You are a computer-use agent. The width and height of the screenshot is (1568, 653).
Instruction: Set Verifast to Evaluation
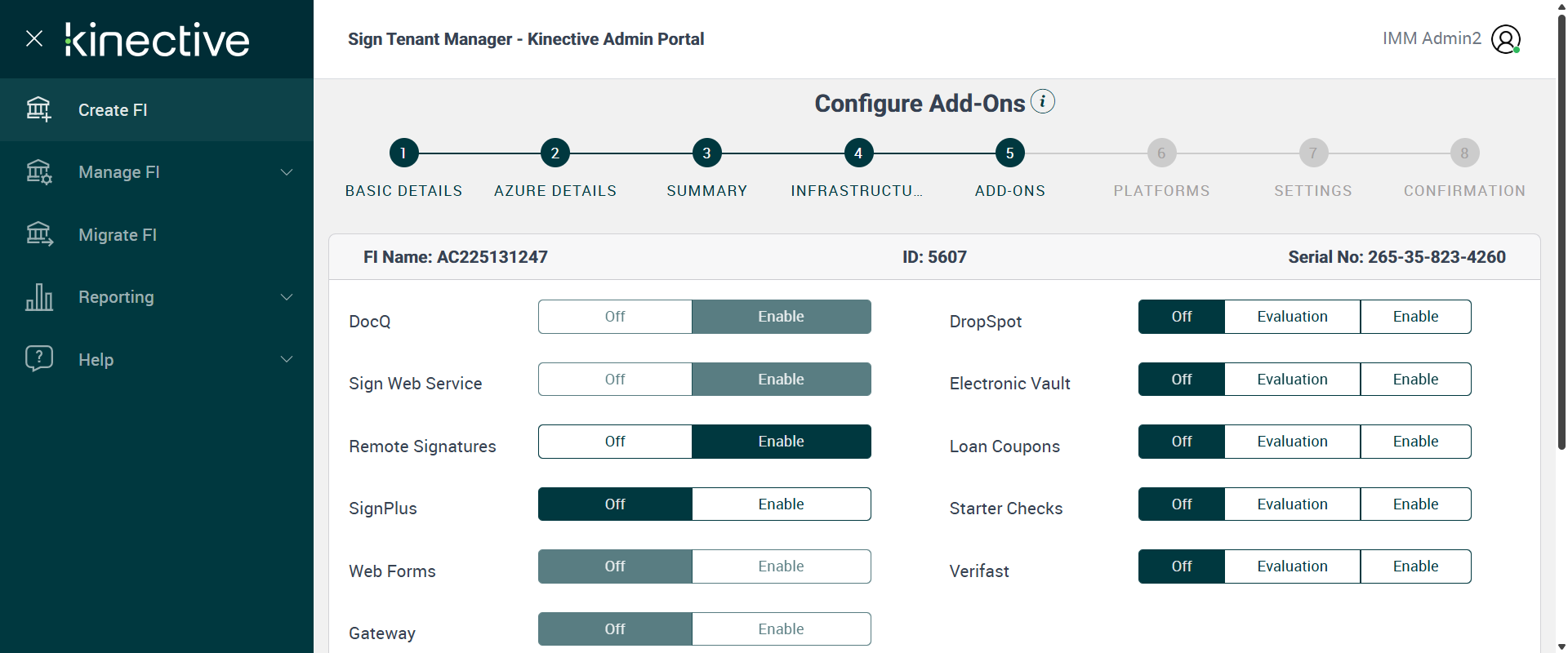(1292, 566)
